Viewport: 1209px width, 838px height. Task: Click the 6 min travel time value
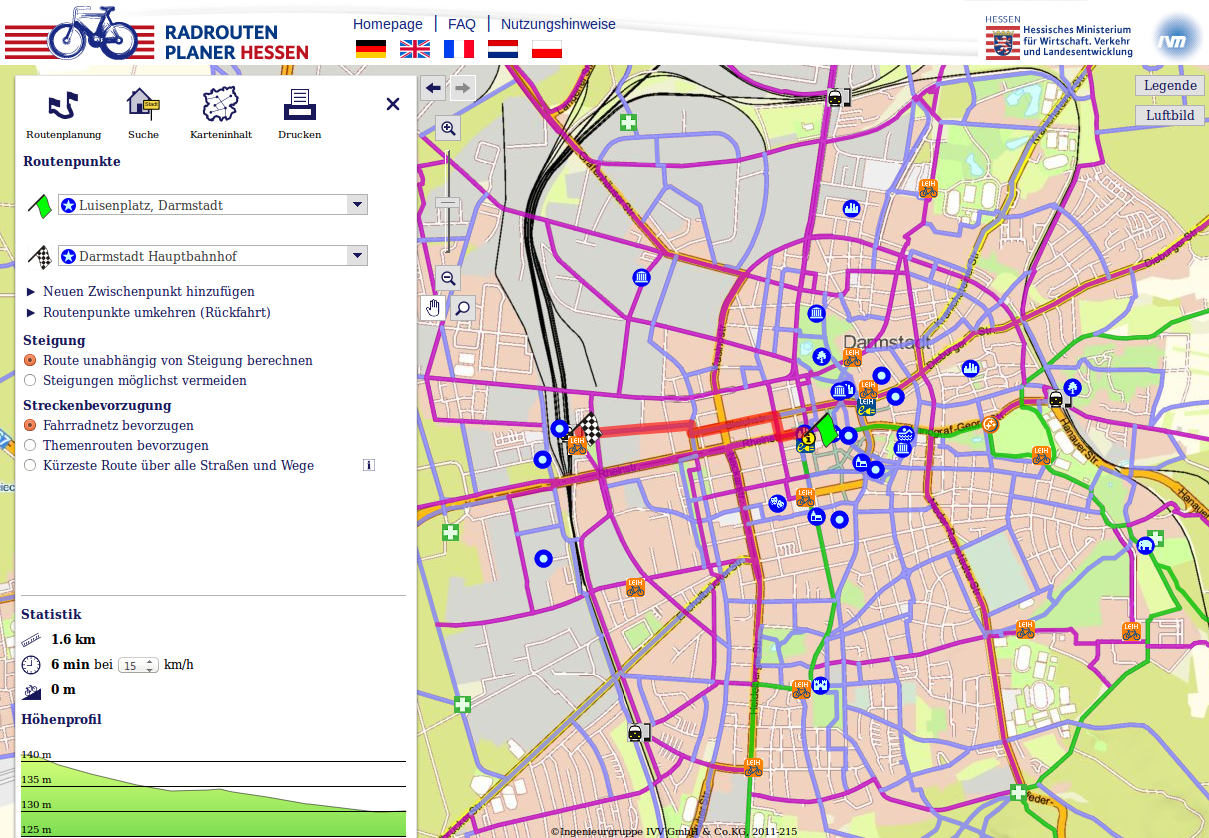tap(70, 665)
